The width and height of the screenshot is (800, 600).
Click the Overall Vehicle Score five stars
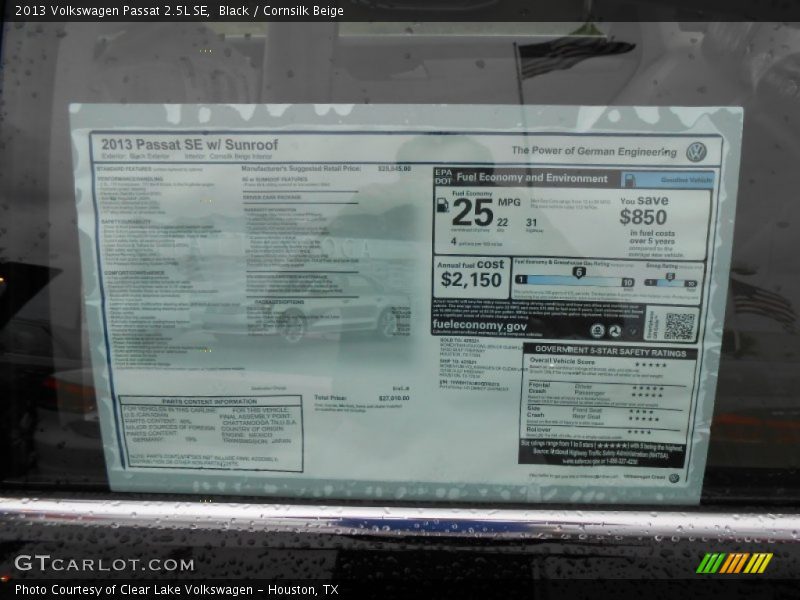tap(651, 364)
